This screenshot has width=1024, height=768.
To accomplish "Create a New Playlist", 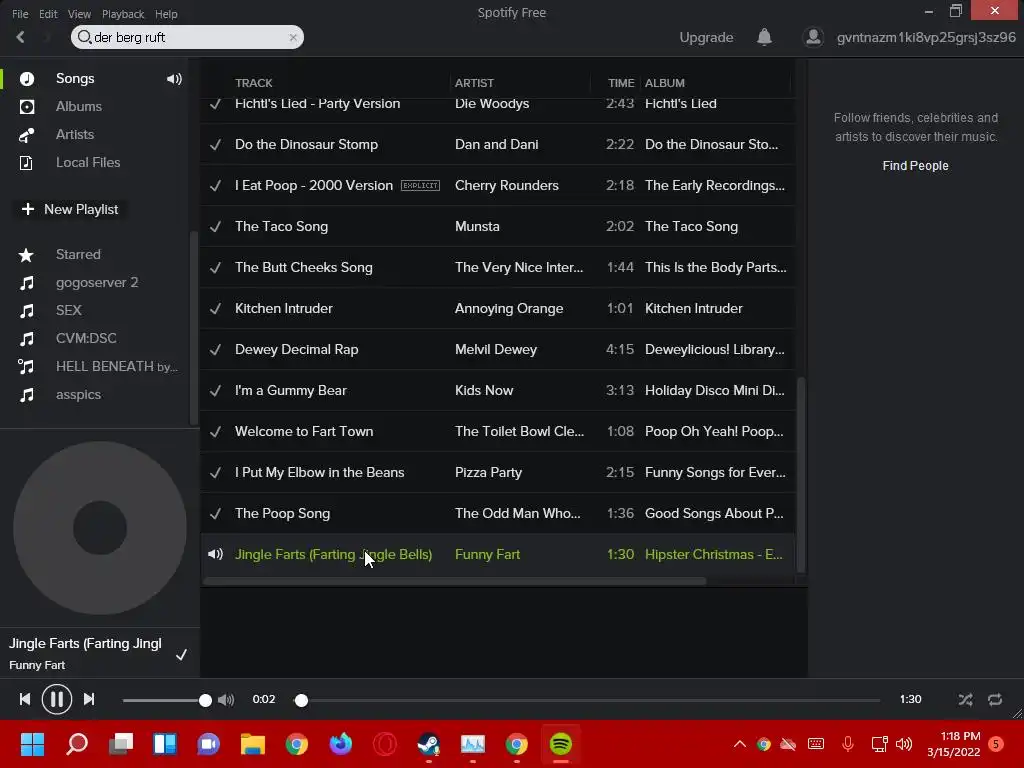I will pos(70,209).
